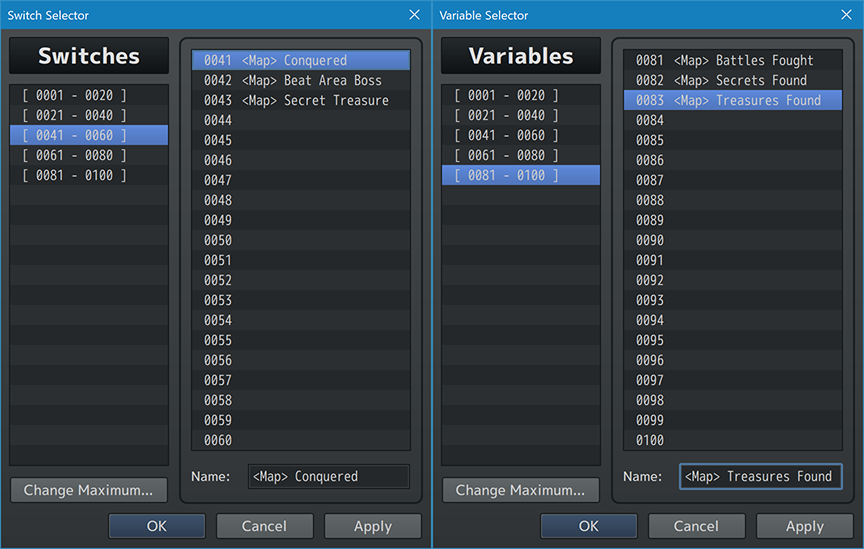This screenshot has height=549, width=864.
Task: Apply changes in Variable Selector
Action: tap(804, 526)
